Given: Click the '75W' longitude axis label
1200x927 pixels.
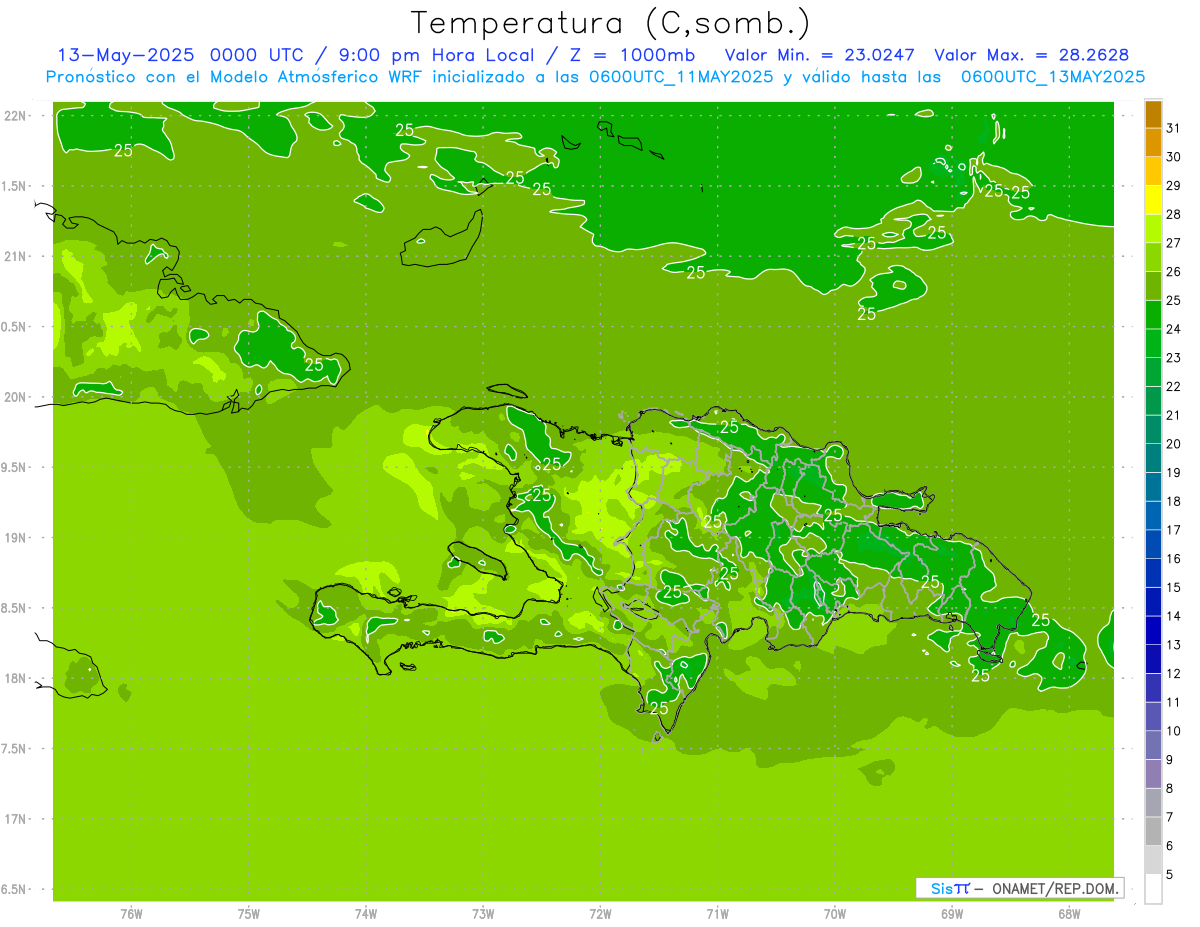Looking at the screenshot, I should tap(249, 914).
